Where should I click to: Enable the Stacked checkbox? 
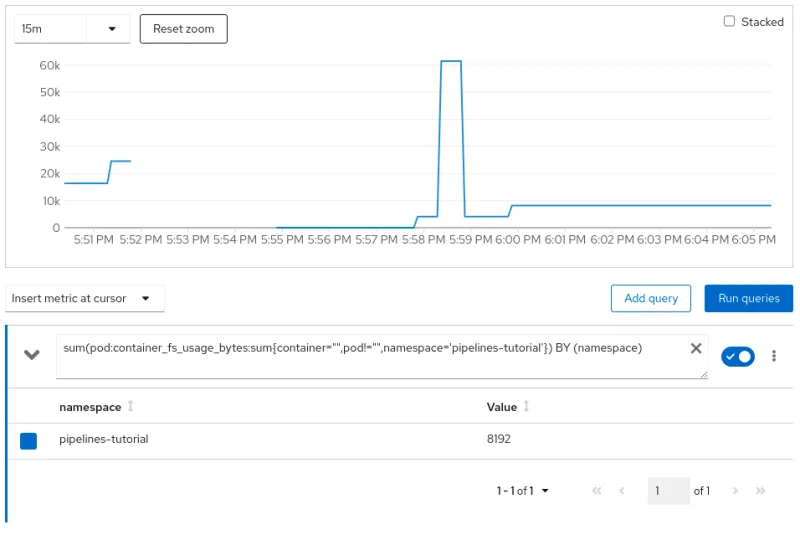[x=729, y=21]
